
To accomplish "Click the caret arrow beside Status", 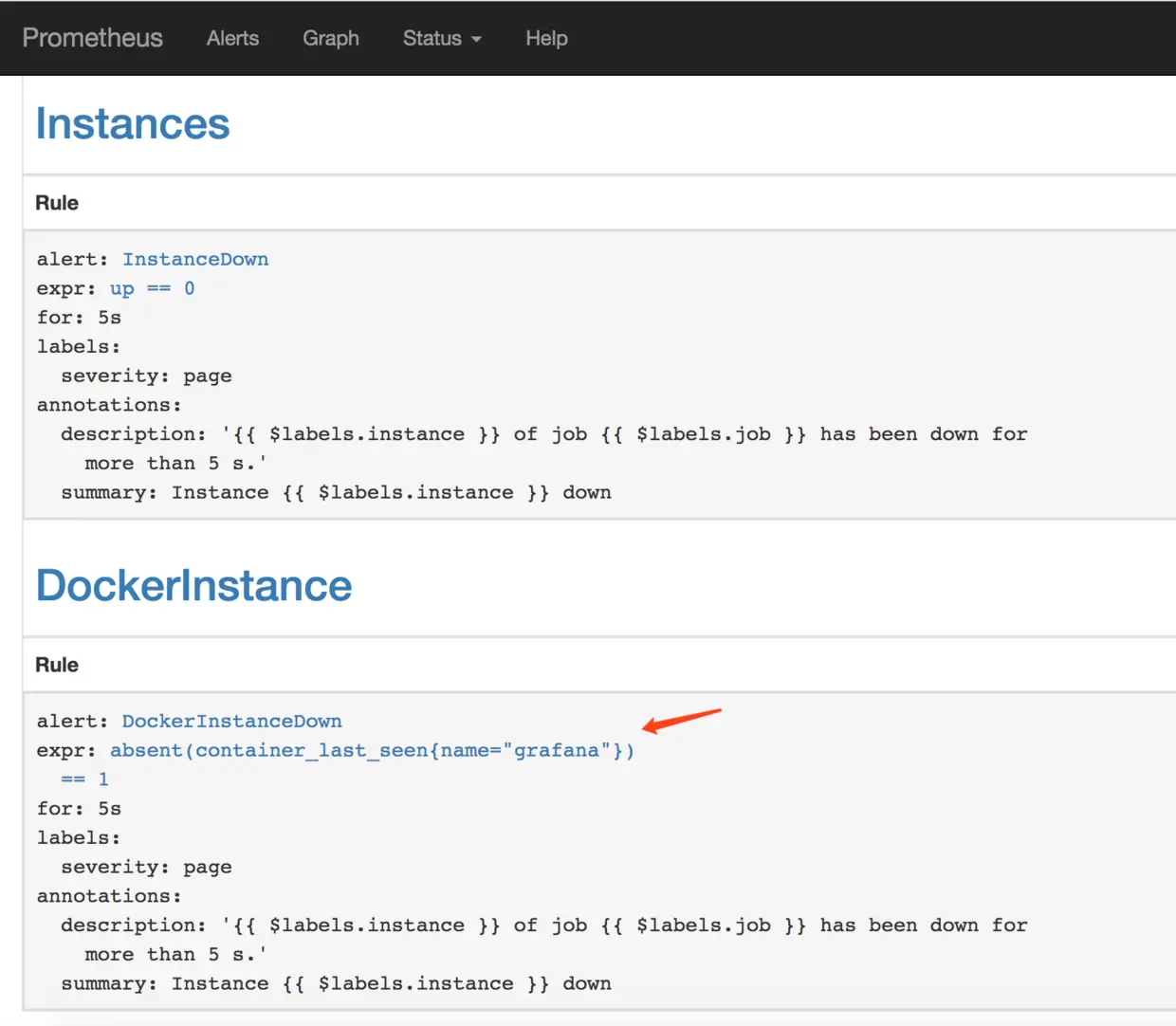I will pyautogui.click(x=476, y=39).
